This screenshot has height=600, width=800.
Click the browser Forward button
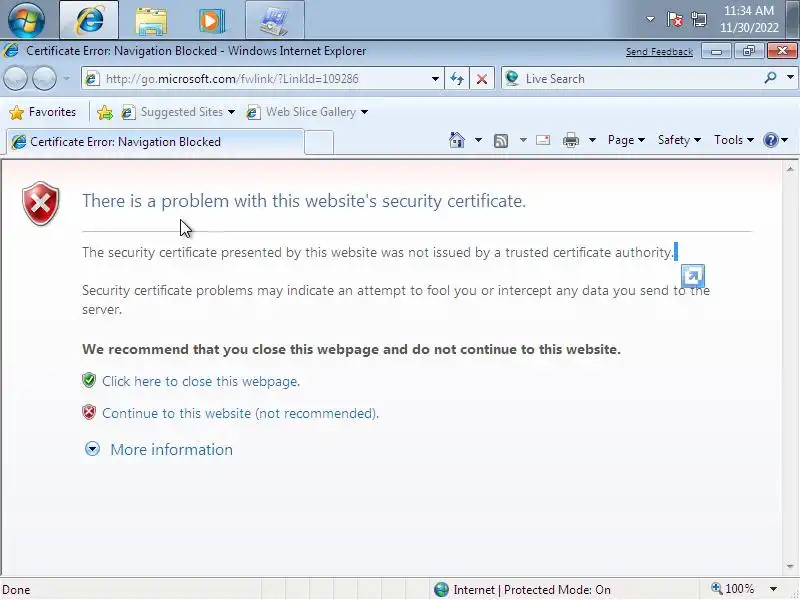click(44, 79)
